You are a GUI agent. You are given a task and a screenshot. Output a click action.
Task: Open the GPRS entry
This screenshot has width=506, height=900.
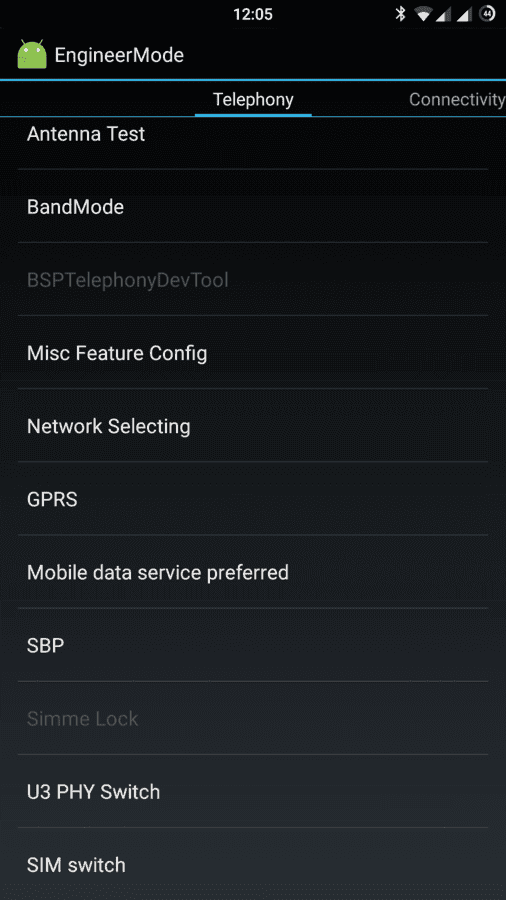[x=253, y=499]
